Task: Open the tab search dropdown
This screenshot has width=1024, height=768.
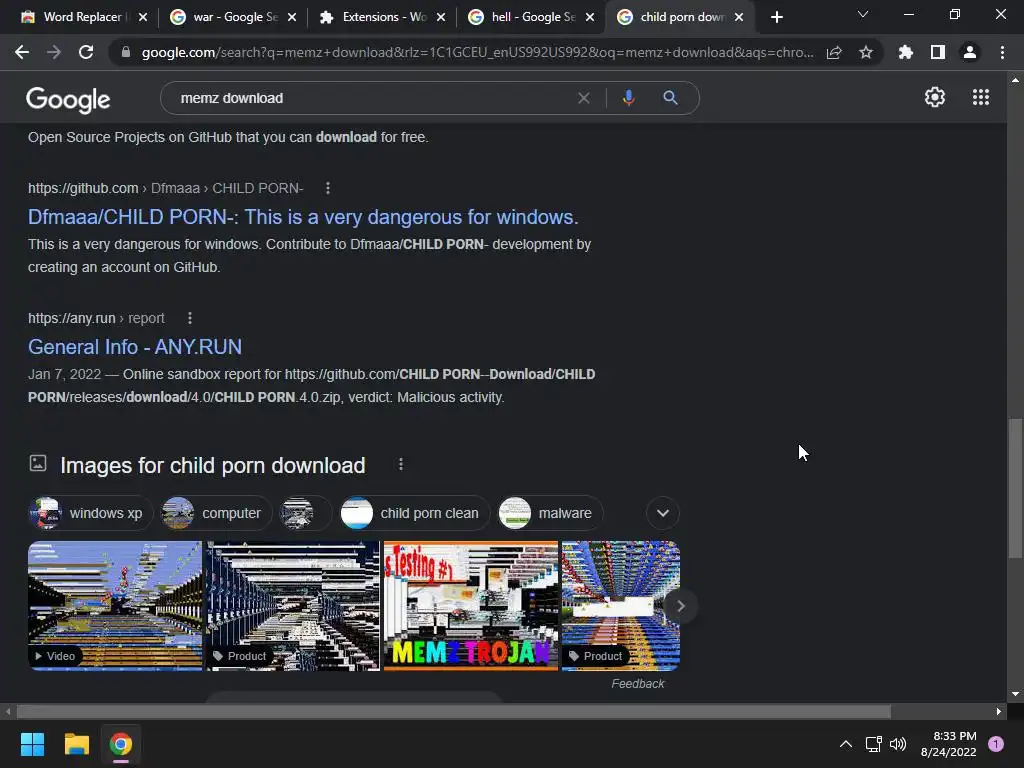Action: pyautogui.click(x=863, y=14)
